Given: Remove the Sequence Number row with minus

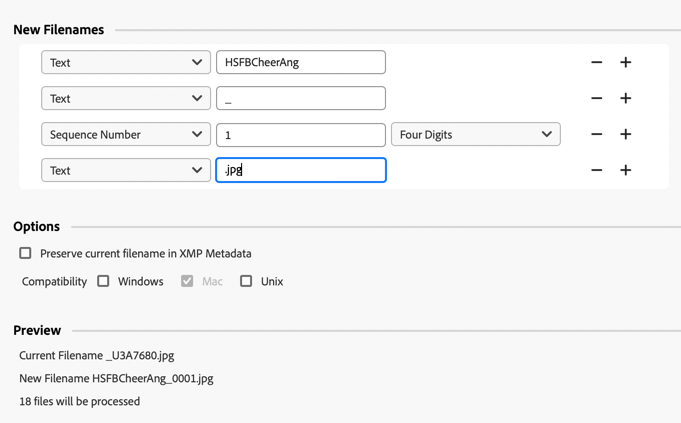Looking at the screenshot, I should [x=597, y=134].
